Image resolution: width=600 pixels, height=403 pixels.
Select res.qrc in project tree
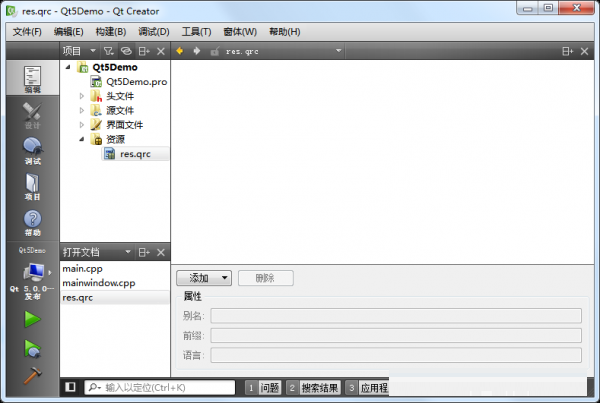[x=135, y=154]
